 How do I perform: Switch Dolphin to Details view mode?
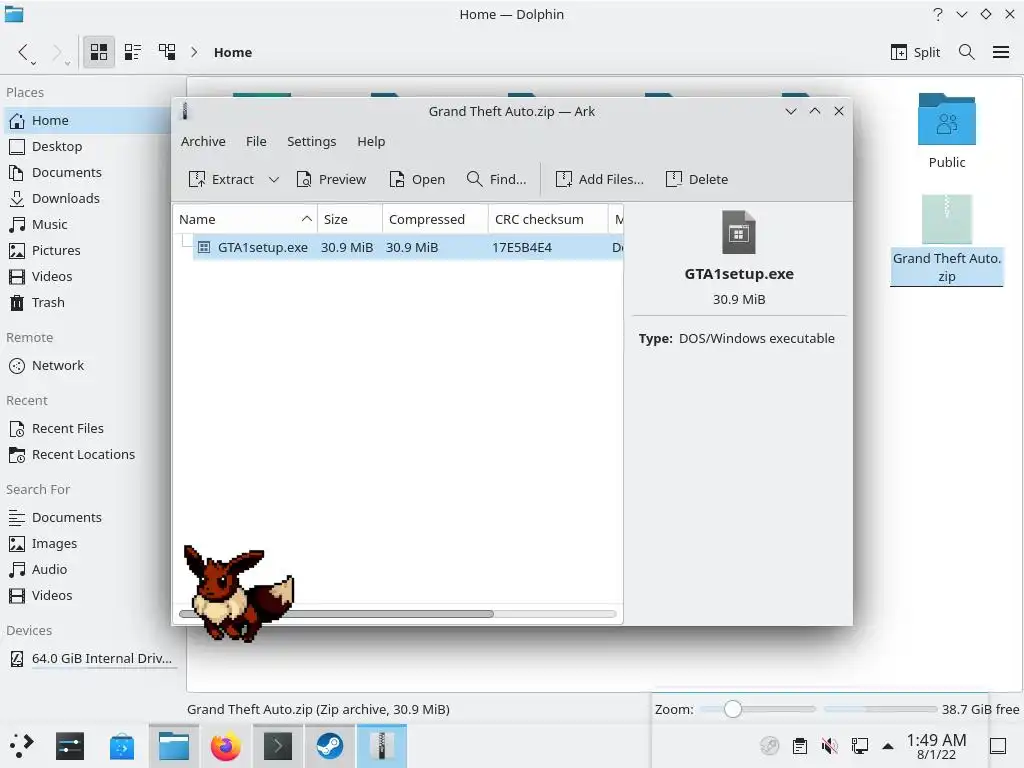(167, 52)
